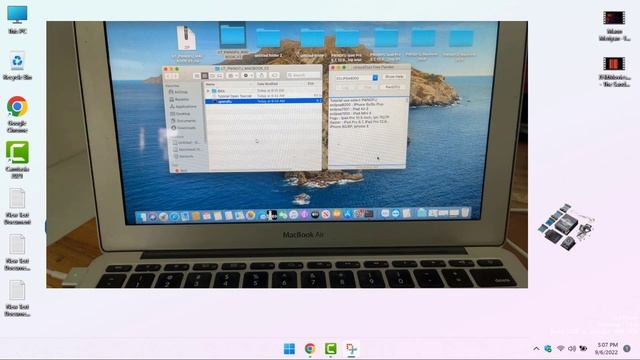Open the device dropdown arrow in tool window
Image resolution: width=640 pixels, height=360 pixels.
click(375, 78)
